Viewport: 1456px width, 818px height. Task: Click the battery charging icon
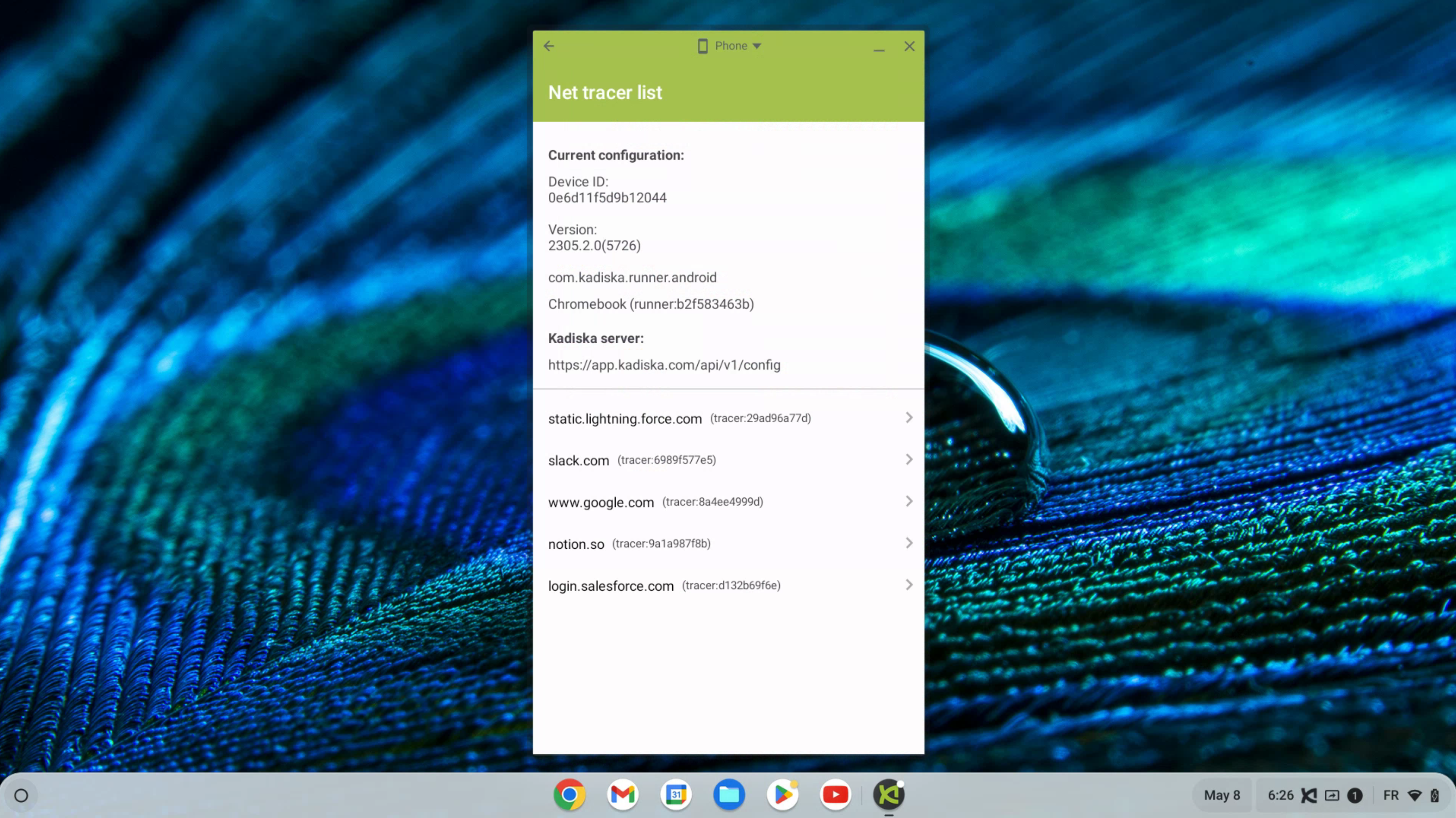pyautogui.click(x=1435, y=795)
